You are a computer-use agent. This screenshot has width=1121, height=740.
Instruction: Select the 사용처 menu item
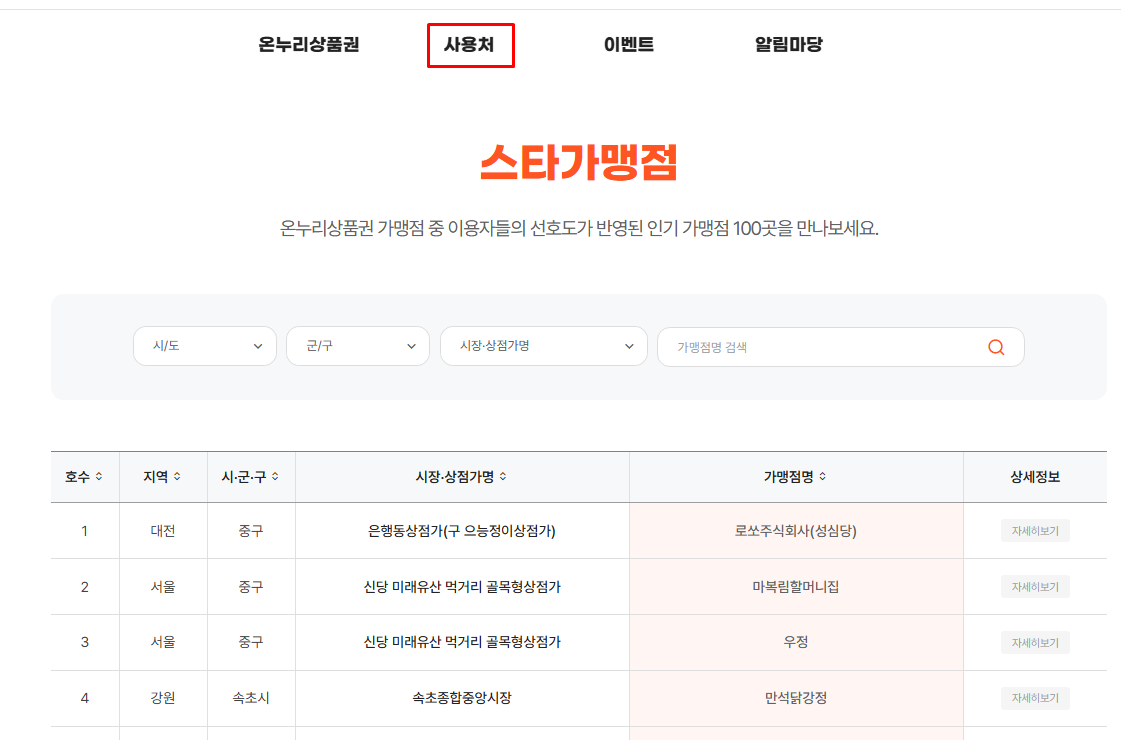click(x=469, y=45)
